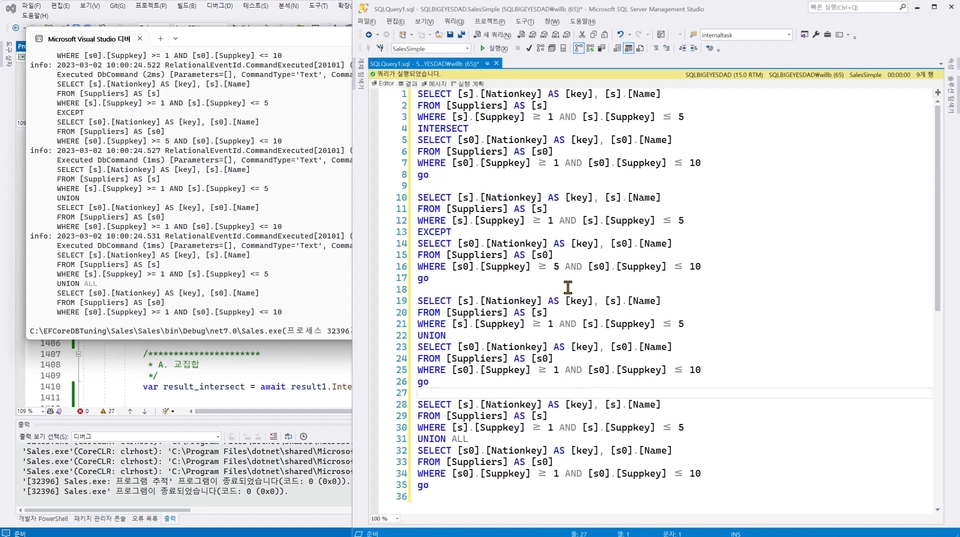Open the 디버그(D) menu in Visual Studio
960x537 pixels.
point(219,6)
